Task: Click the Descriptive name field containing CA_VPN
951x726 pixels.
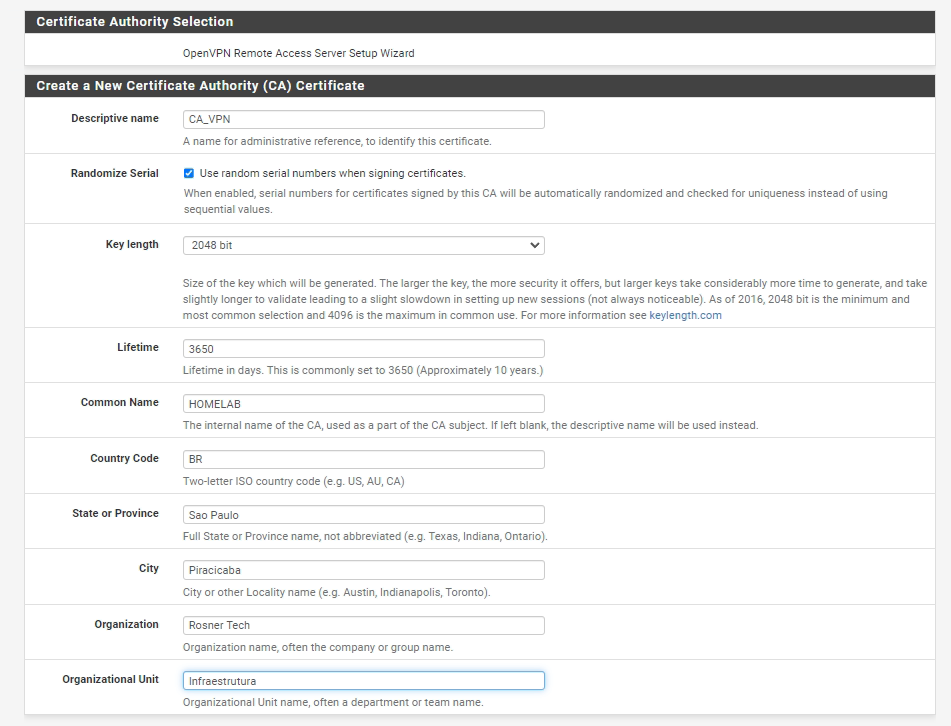Action: tap(363, 119)
